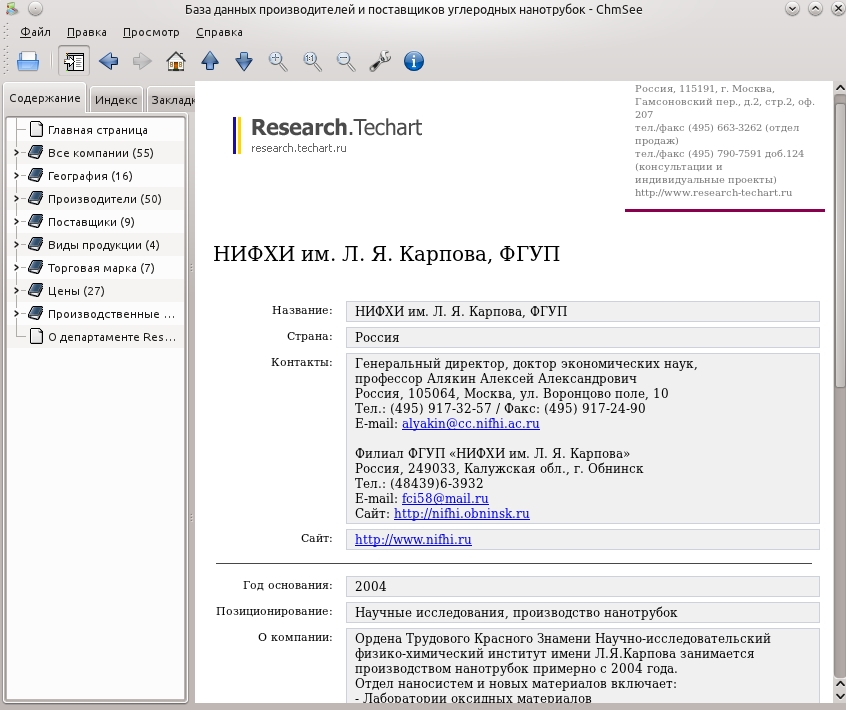This screenshot has width=846, height=710.
Task: Click the Zoom out magnifier icon
Action: click(345, 61)
